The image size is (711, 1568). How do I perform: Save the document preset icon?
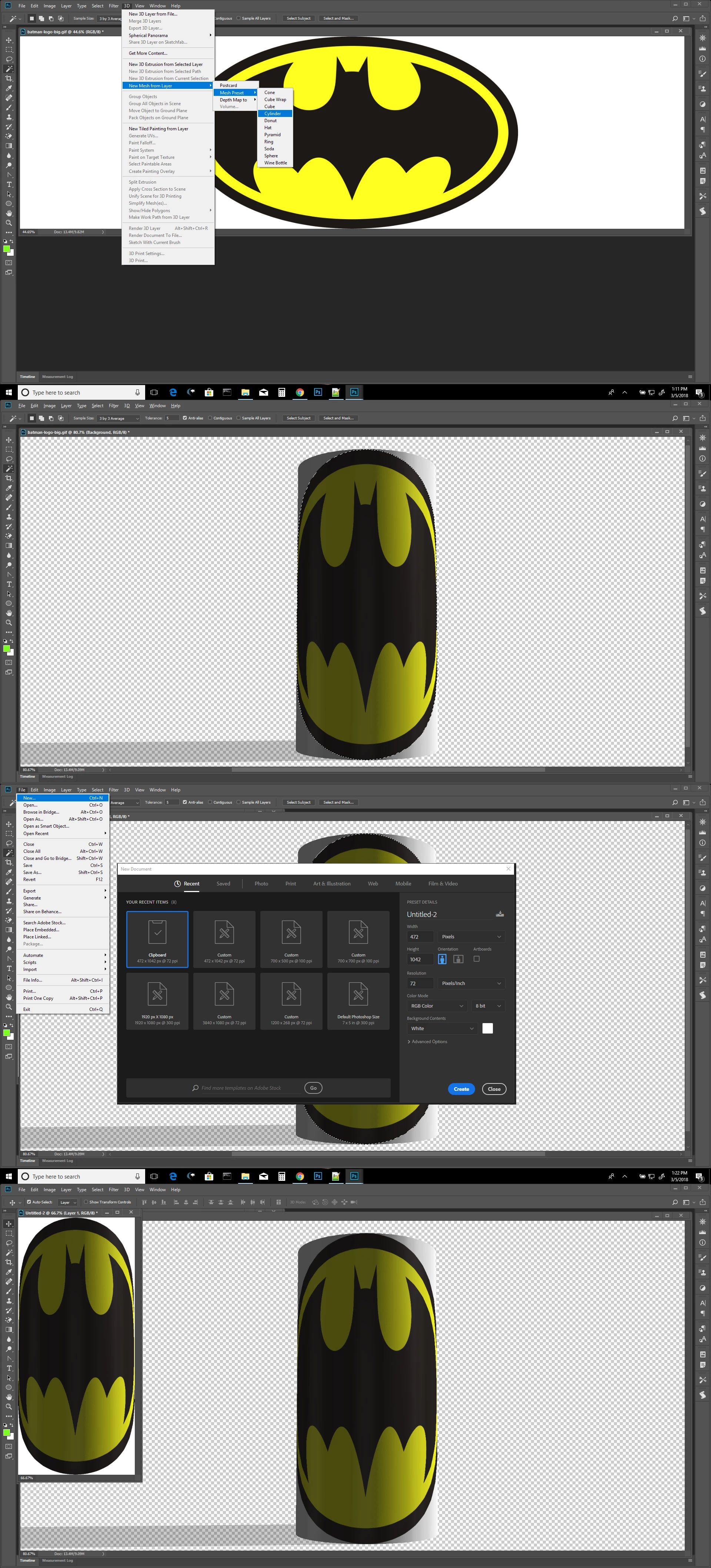[500, 914]
